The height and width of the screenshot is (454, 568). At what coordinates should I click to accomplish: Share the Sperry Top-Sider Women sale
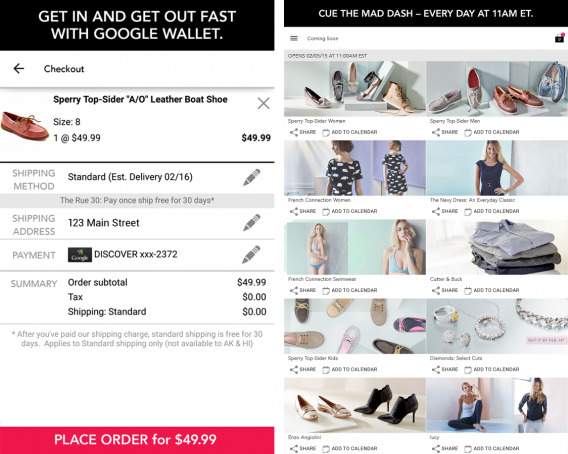click(x=303, y=132)
